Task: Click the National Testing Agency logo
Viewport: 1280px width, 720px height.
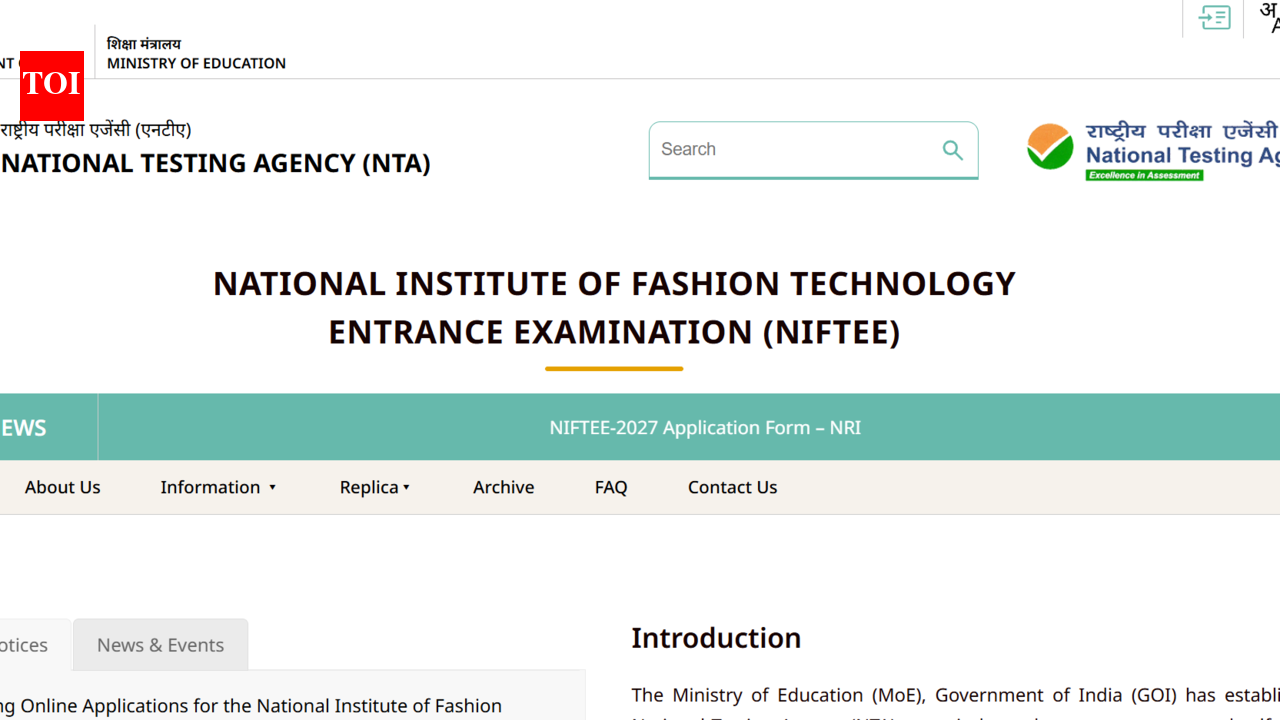Action: 1153,152
